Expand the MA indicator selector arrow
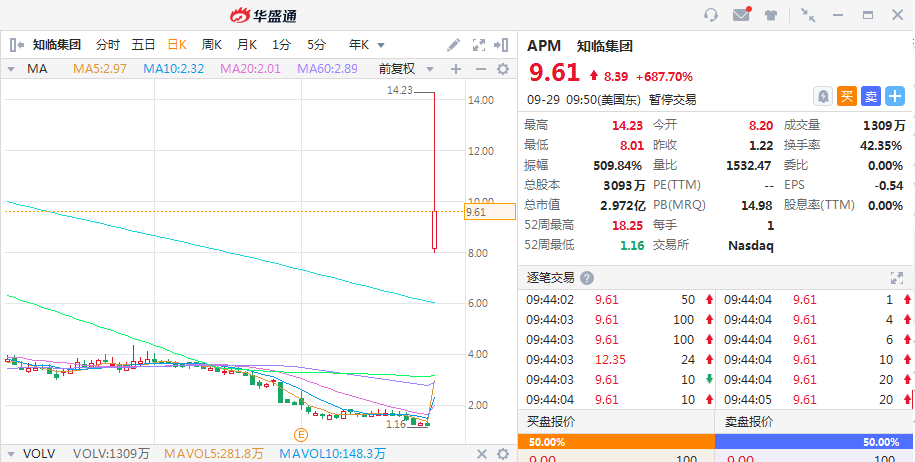 (x=11, y=69)
